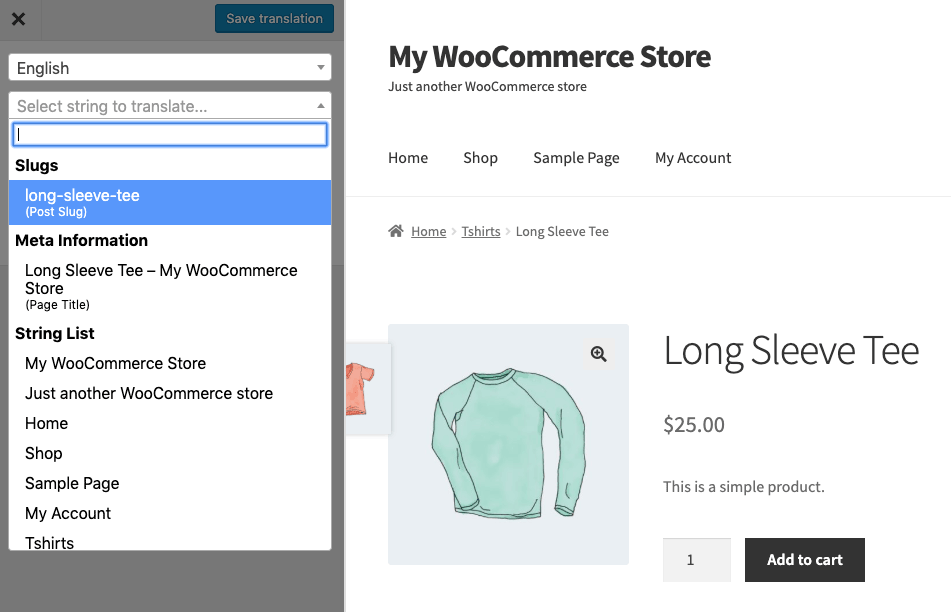The height and width of the screenshot is (612, 951).
Task: Collapse the Select string to translate dropdown
Action: click(x=170, y=106)
